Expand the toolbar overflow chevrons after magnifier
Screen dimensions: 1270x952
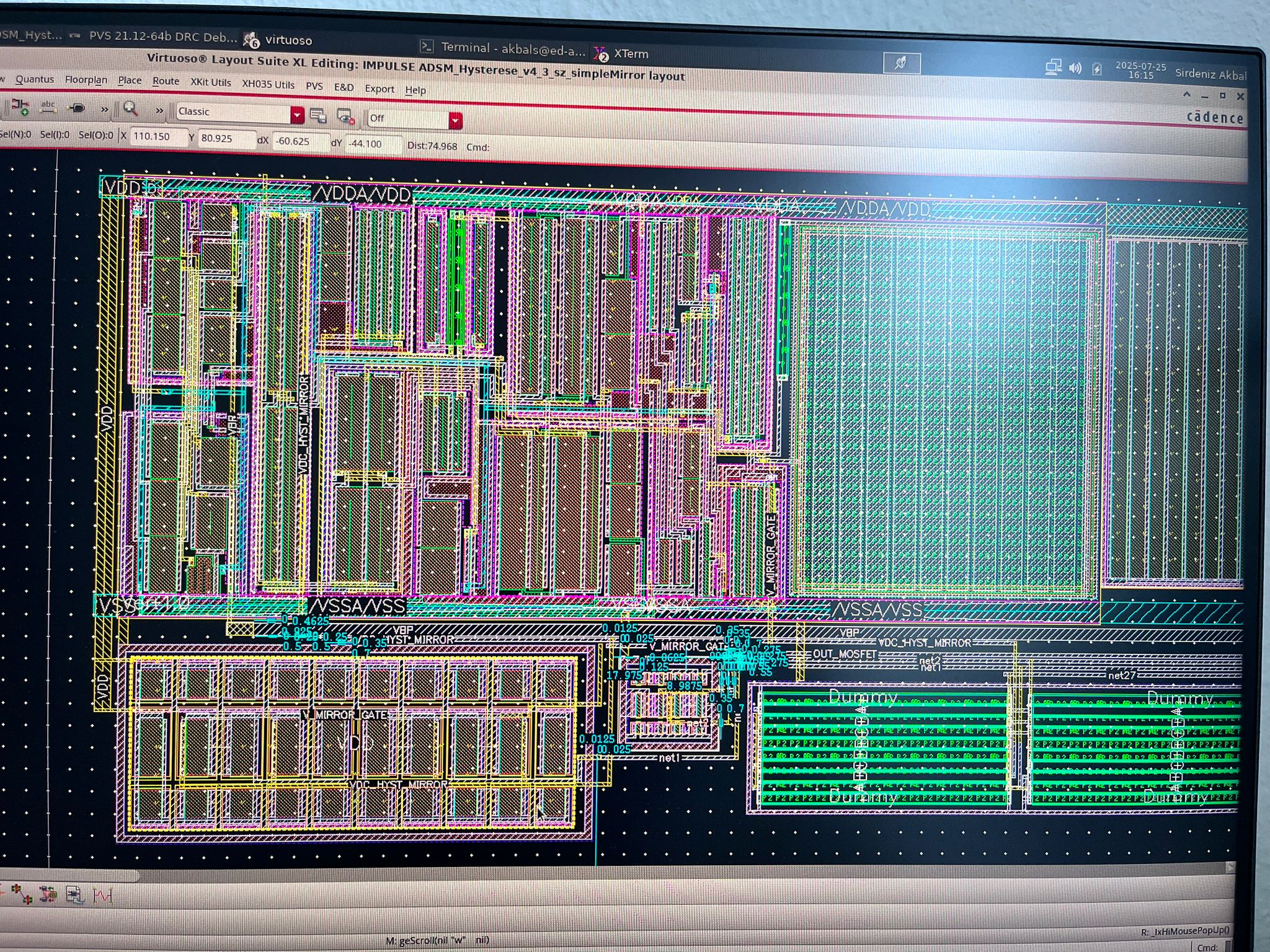[x=159, y=110]
